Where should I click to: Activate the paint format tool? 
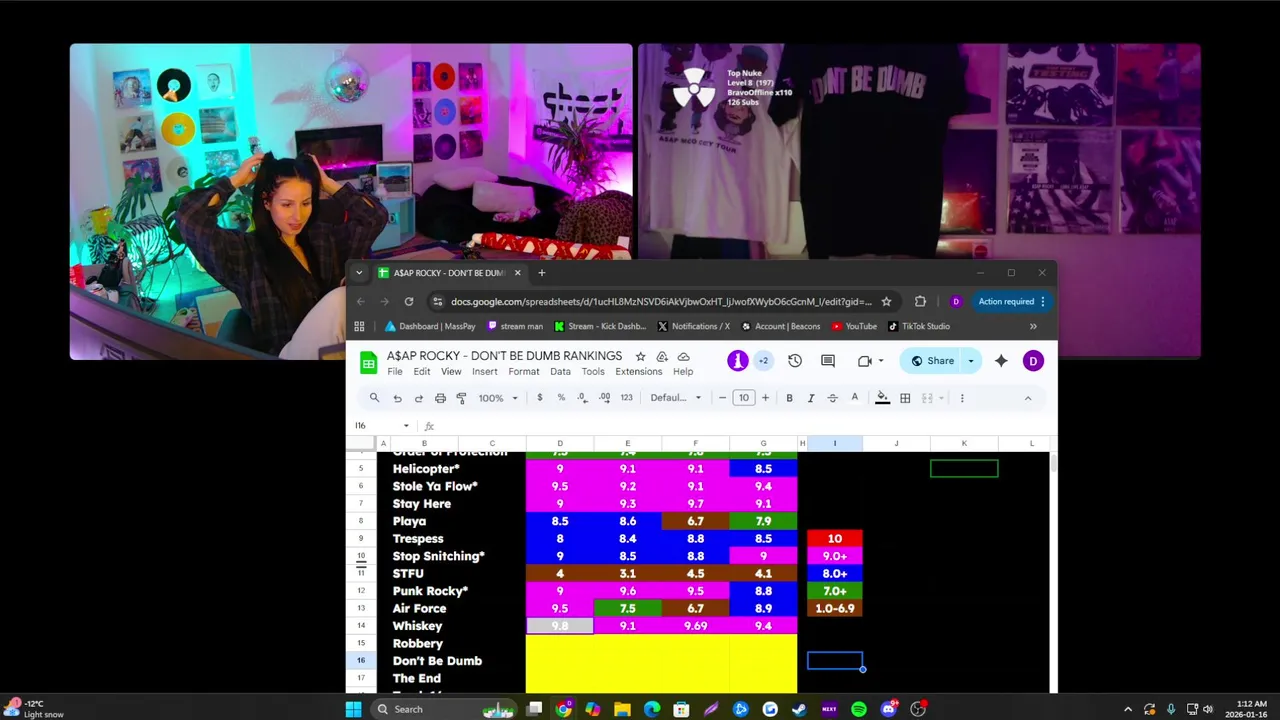click(461, 398)
